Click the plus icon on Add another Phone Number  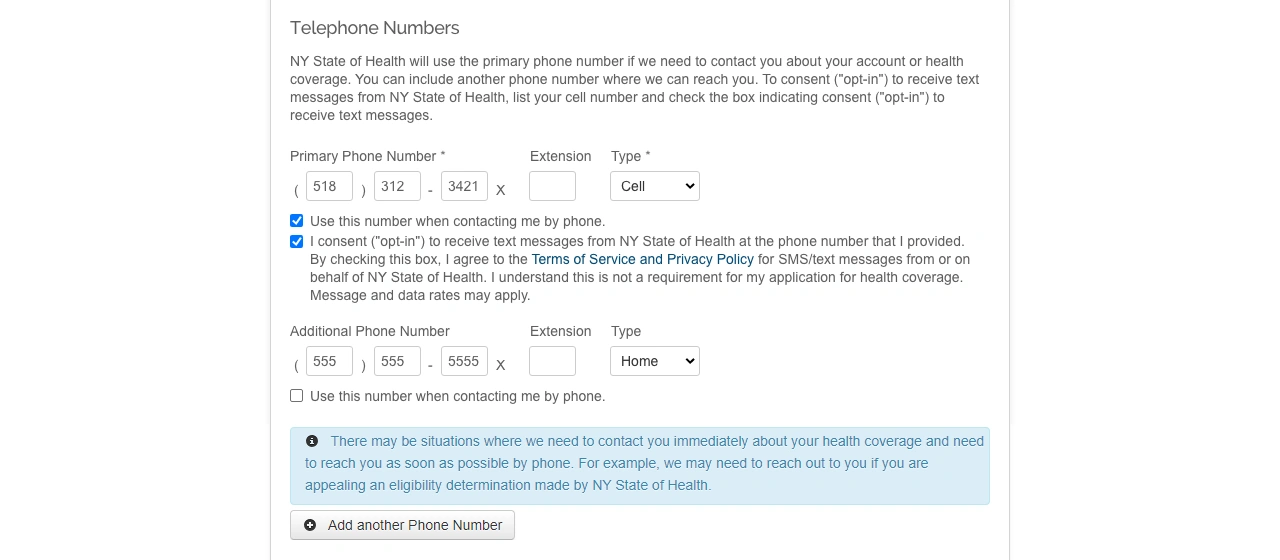(x=310, y=525)
